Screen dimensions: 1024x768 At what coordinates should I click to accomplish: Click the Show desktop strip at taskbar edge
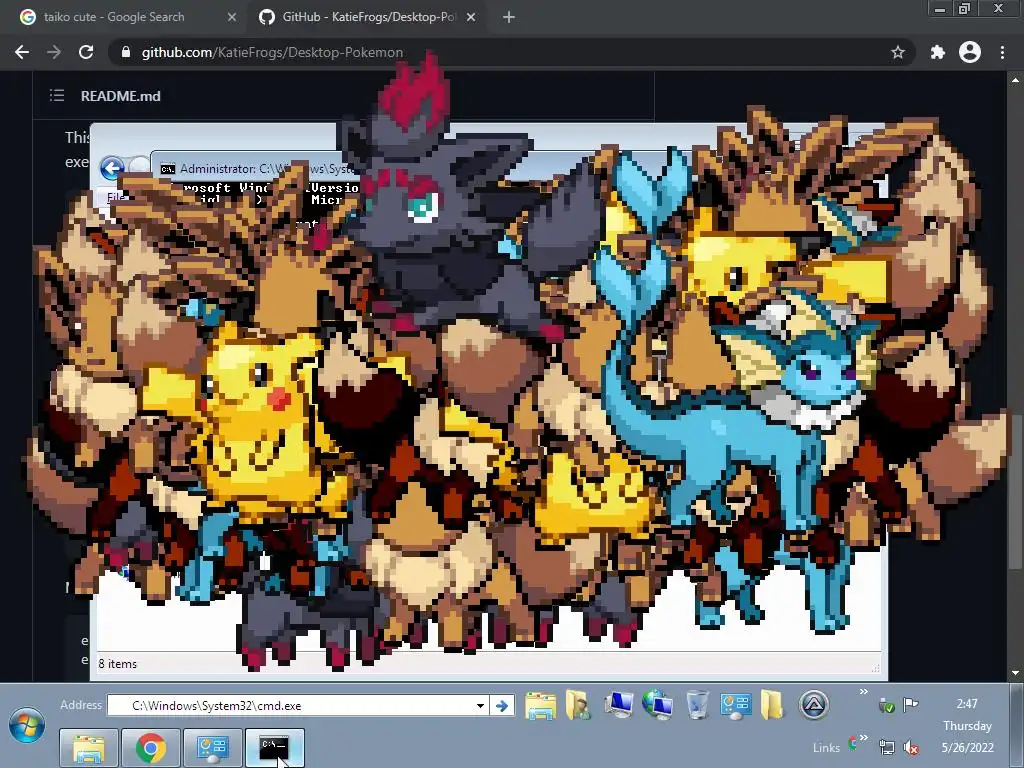(x=1017, y=726)
